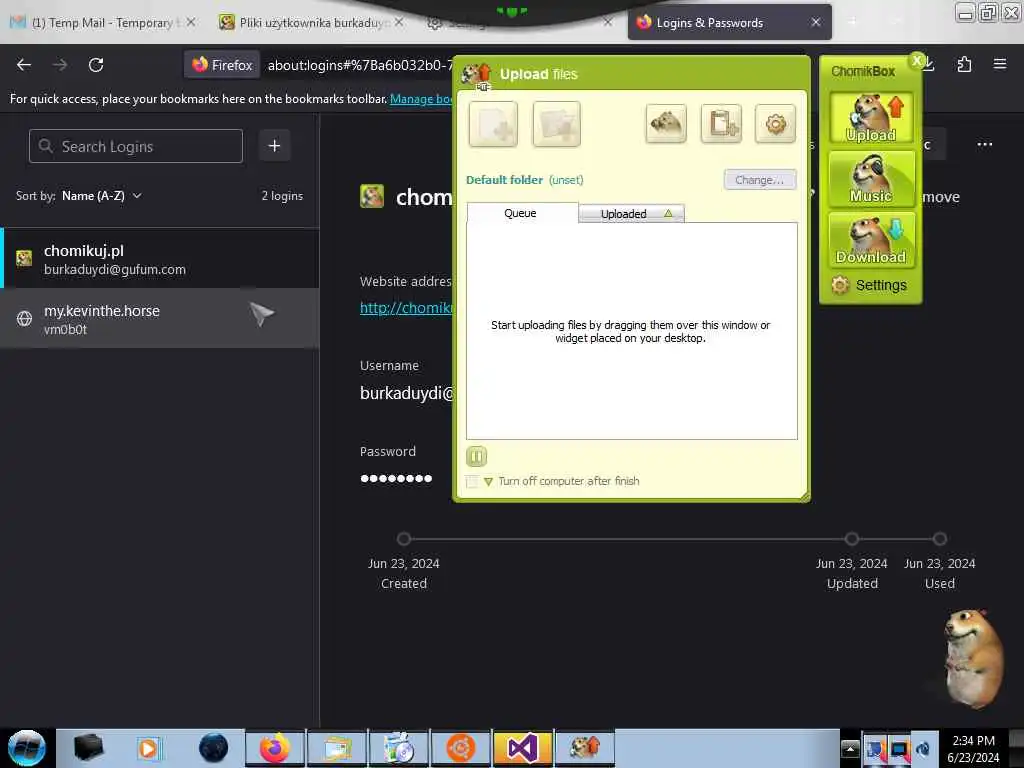Open Upload in the ChomikBox widget

pyautogui.click(x=871, y=118)
